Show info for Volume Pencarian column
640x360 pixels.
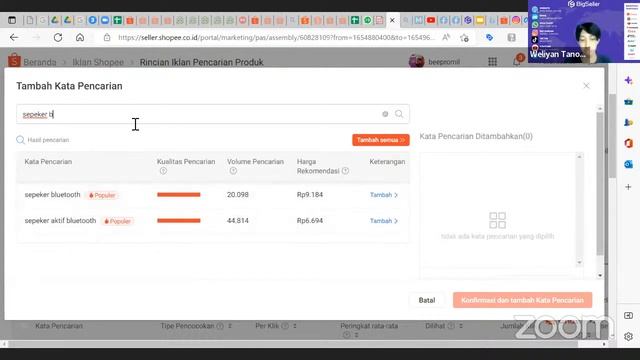tap(233, 171)
